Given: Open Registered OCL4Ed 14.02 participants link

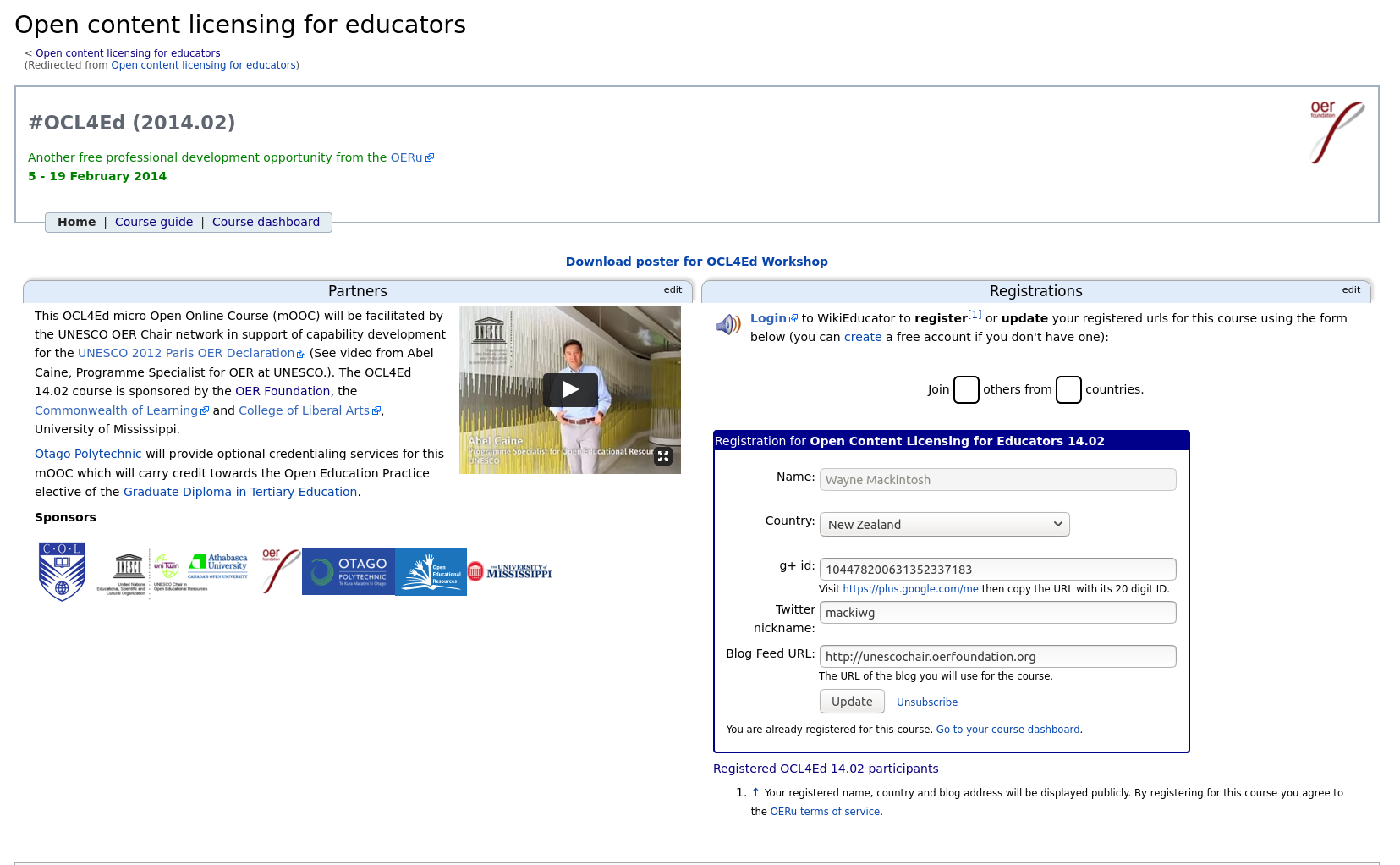Looking at the screenshot, I should click(826, 769).
